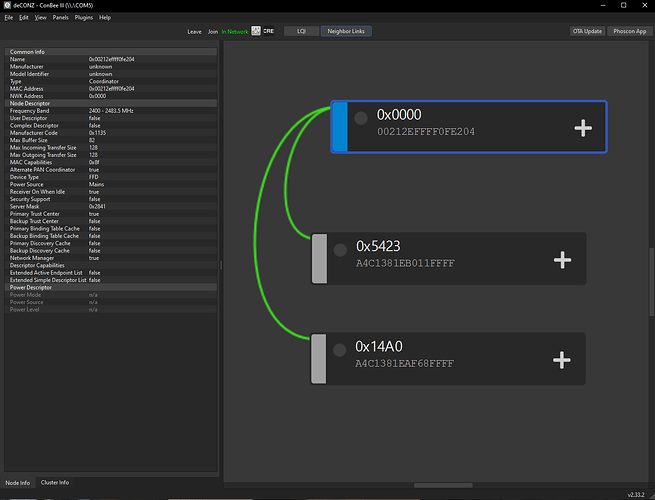
Task: Open the Plugins menu
Action: 84,18
